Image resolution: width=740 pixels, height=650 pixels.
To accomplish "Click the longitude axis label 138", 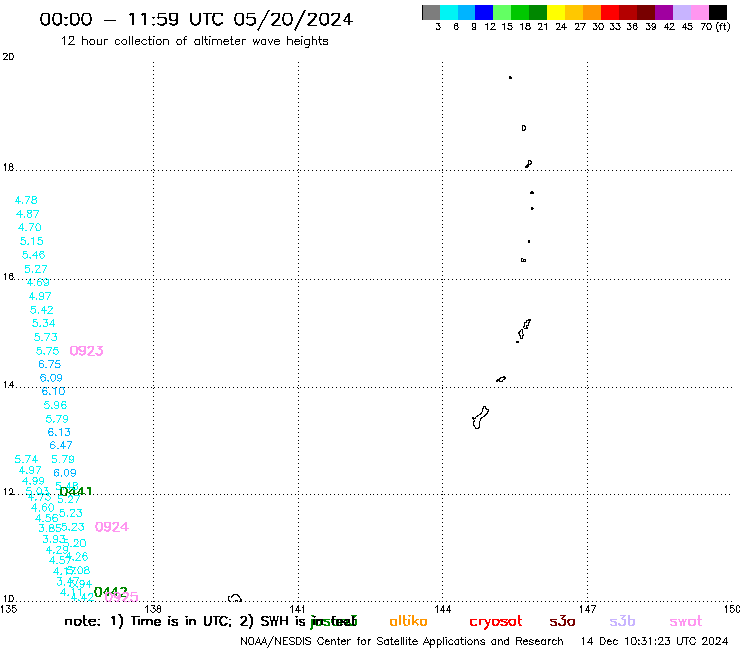I will 153,609.
